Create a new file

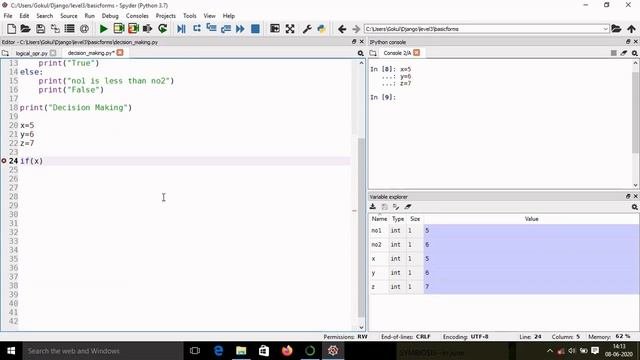click(11, 29)
